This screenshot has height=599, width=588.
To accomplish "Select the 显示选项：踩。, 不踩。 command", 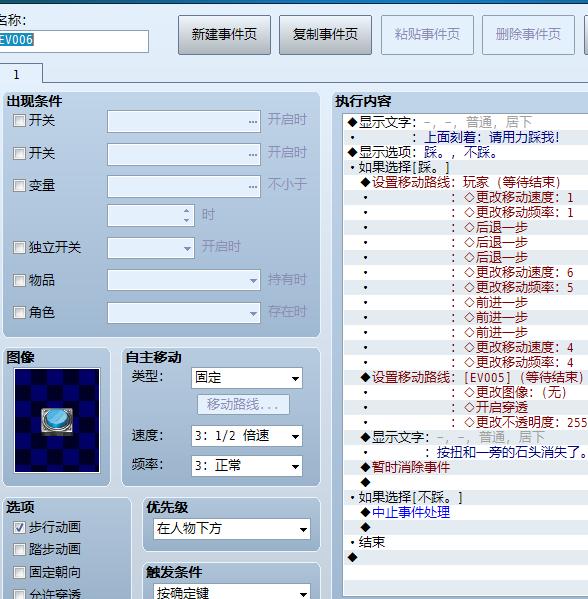I will click(465, 152).
